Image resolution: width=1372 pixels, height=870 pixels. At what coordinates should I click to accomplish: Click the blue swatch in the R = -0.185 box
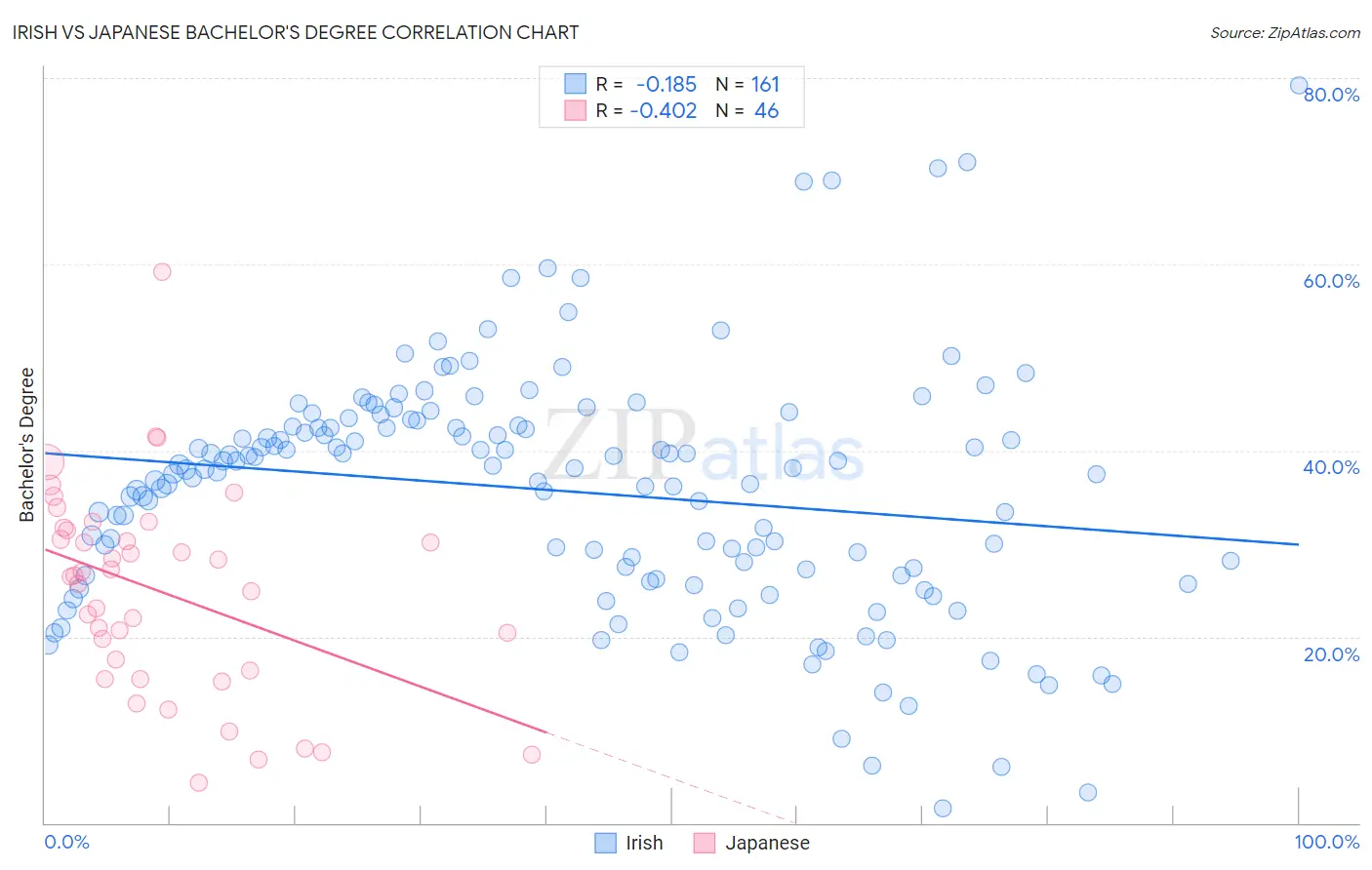tap(576, 84)
